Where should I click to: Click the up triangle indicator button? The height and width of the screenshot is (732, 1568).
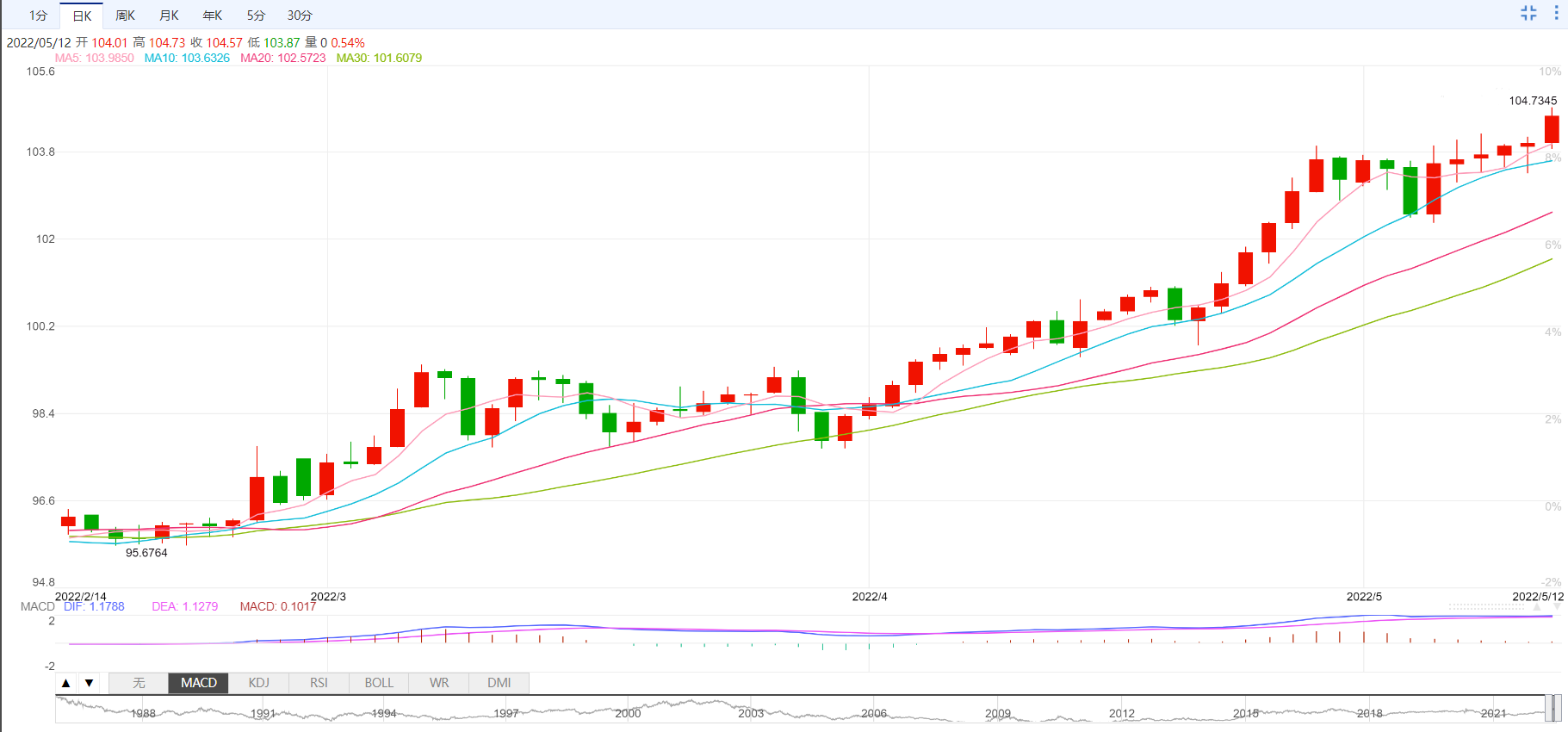tap(65, 683)
